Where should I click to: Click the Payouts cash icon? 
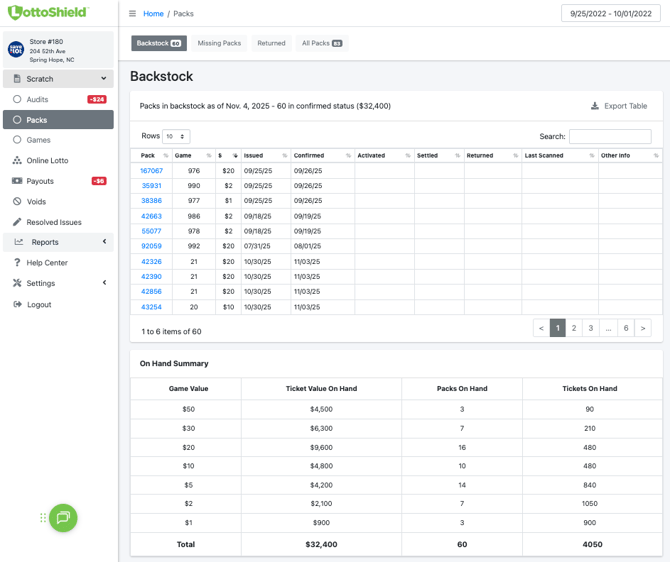17,181
